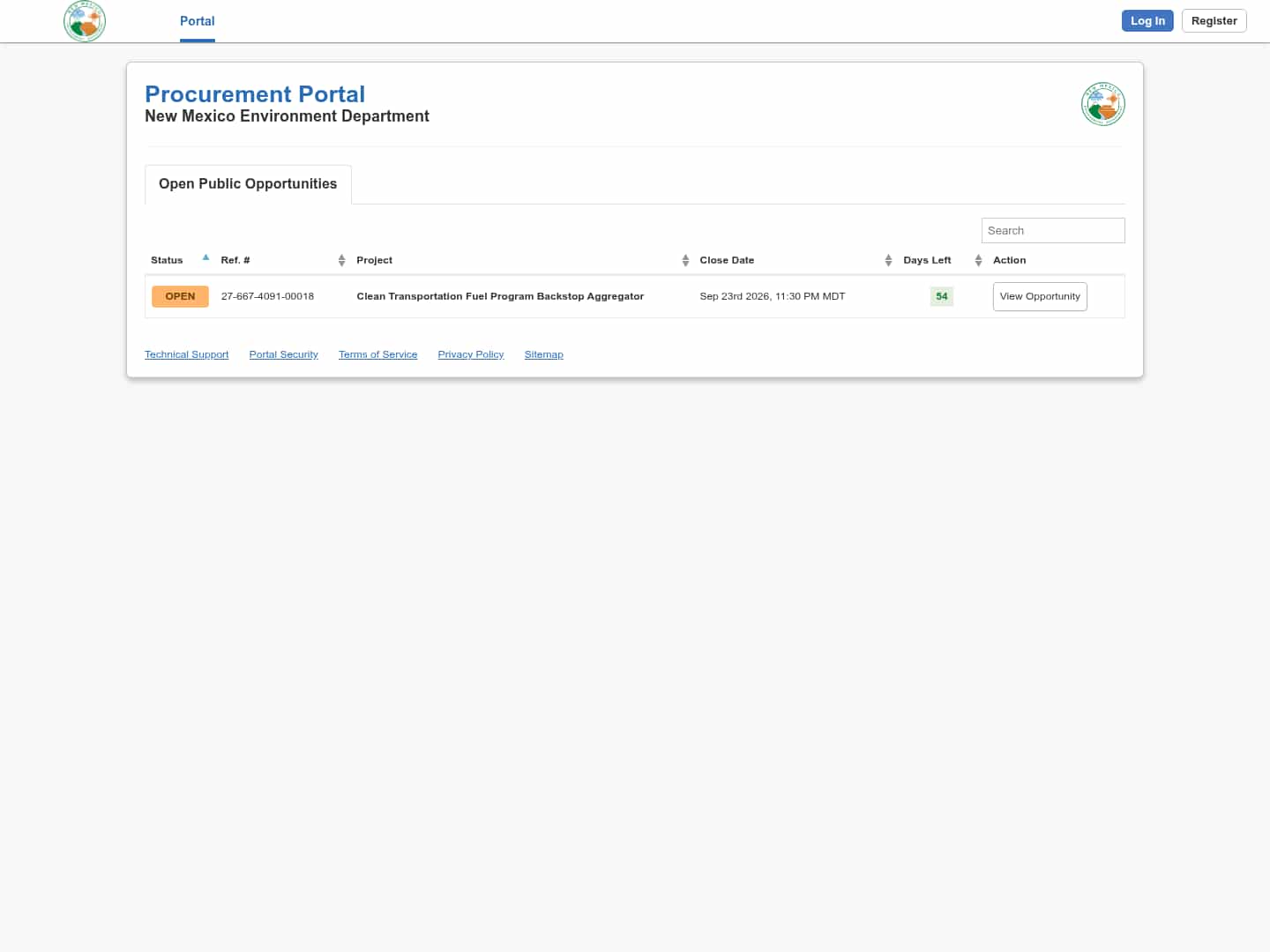Click the Status column header
Viewport: 1270px width, 952px height.
click(x=167, y=260)
